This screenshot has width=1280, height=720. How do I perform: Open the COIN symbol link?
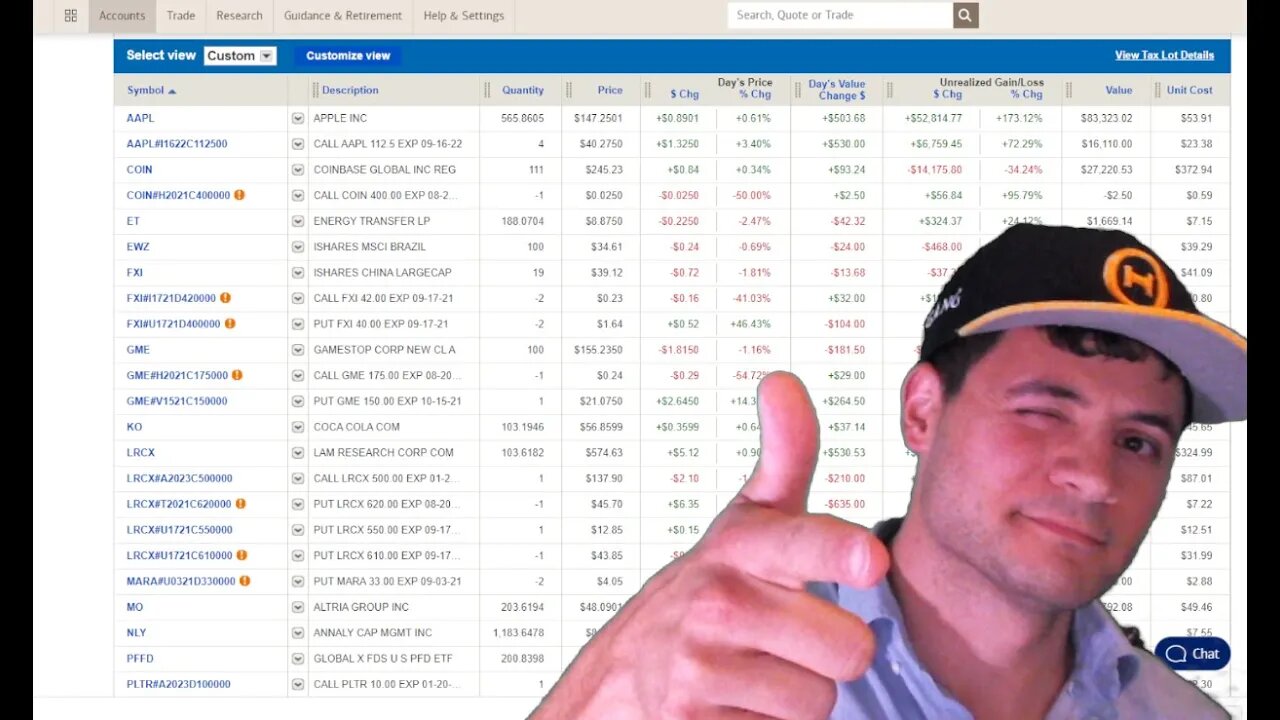(139, 170)
